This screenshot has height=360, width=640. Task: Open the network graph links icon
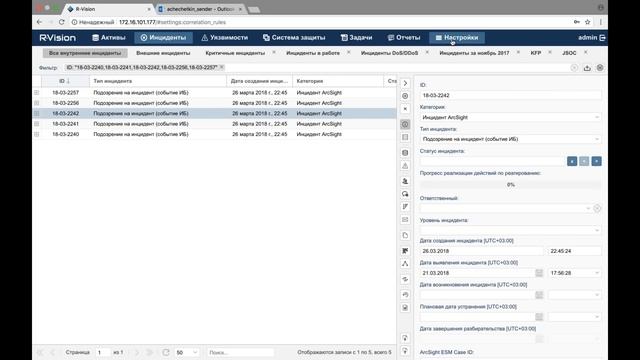(405, 264)
